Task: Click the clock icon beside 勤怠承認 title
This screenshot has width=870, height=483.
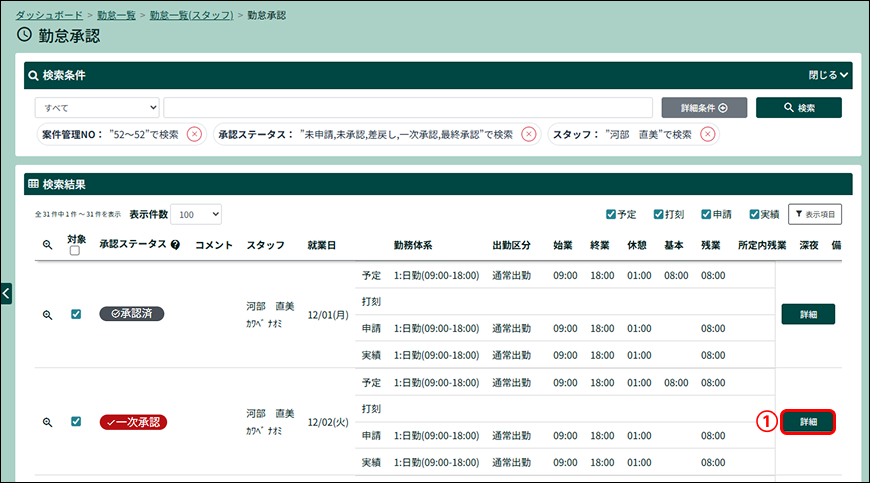Action: pos(24,34)
